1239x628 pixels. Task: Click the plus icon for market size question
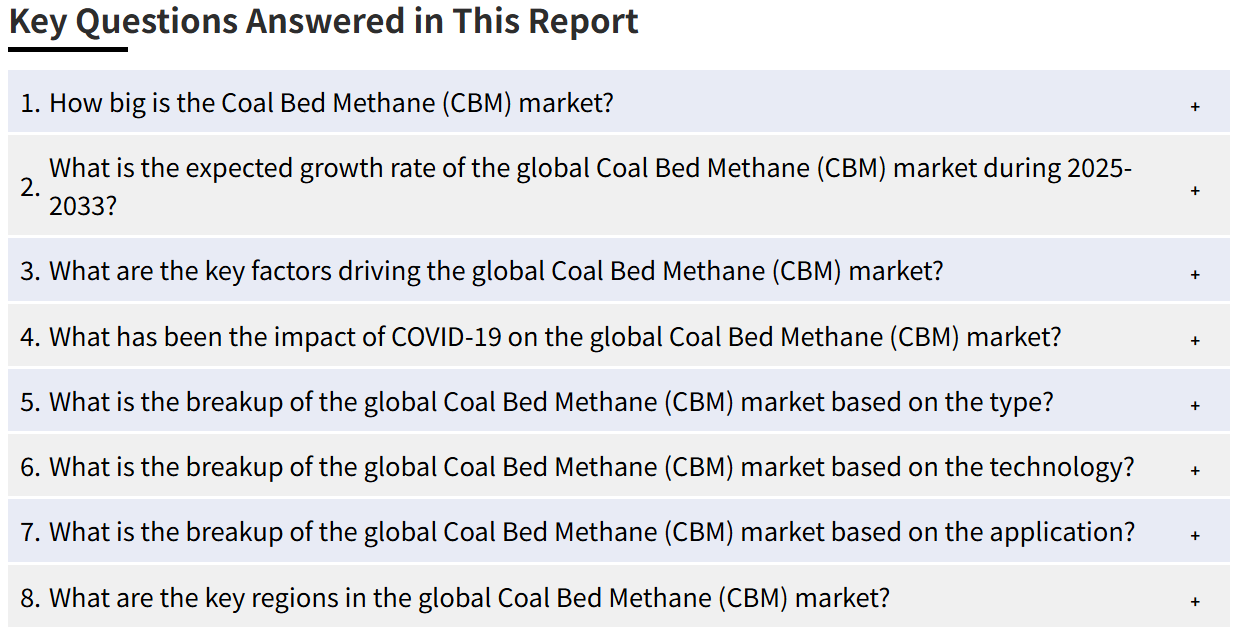coord(1194,105)
